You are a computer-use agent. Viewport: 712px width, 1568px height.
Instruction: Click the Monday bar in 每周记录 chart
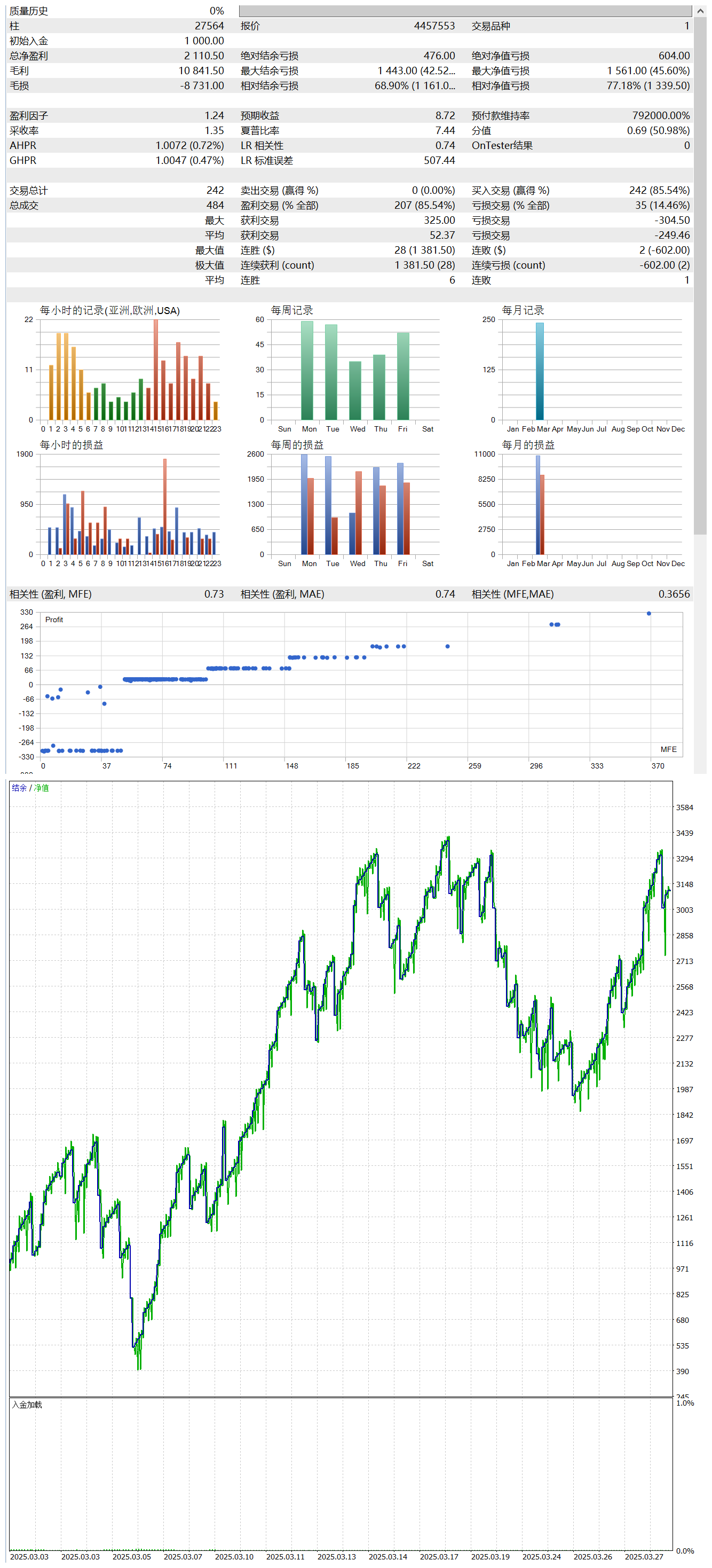(x=307, y=371)
